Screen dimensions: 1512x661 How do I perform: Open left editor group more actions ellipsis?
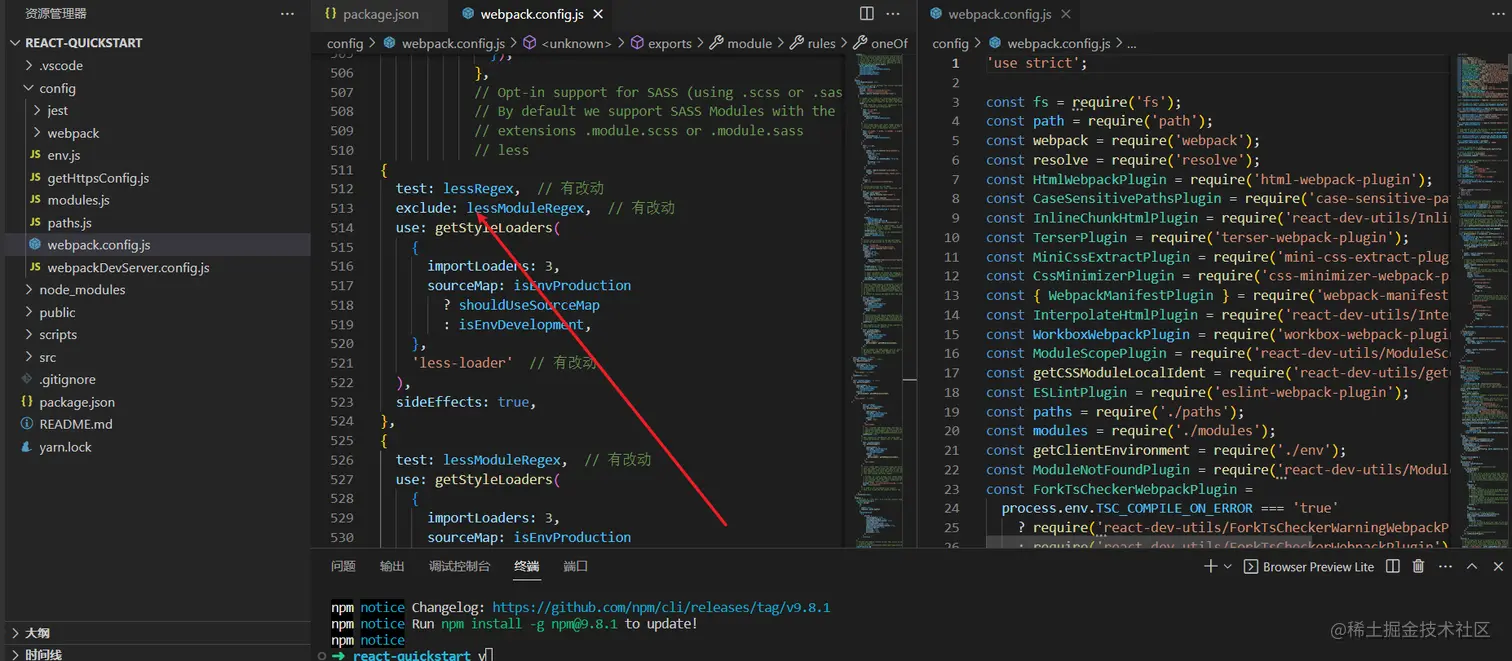(895, 14)
